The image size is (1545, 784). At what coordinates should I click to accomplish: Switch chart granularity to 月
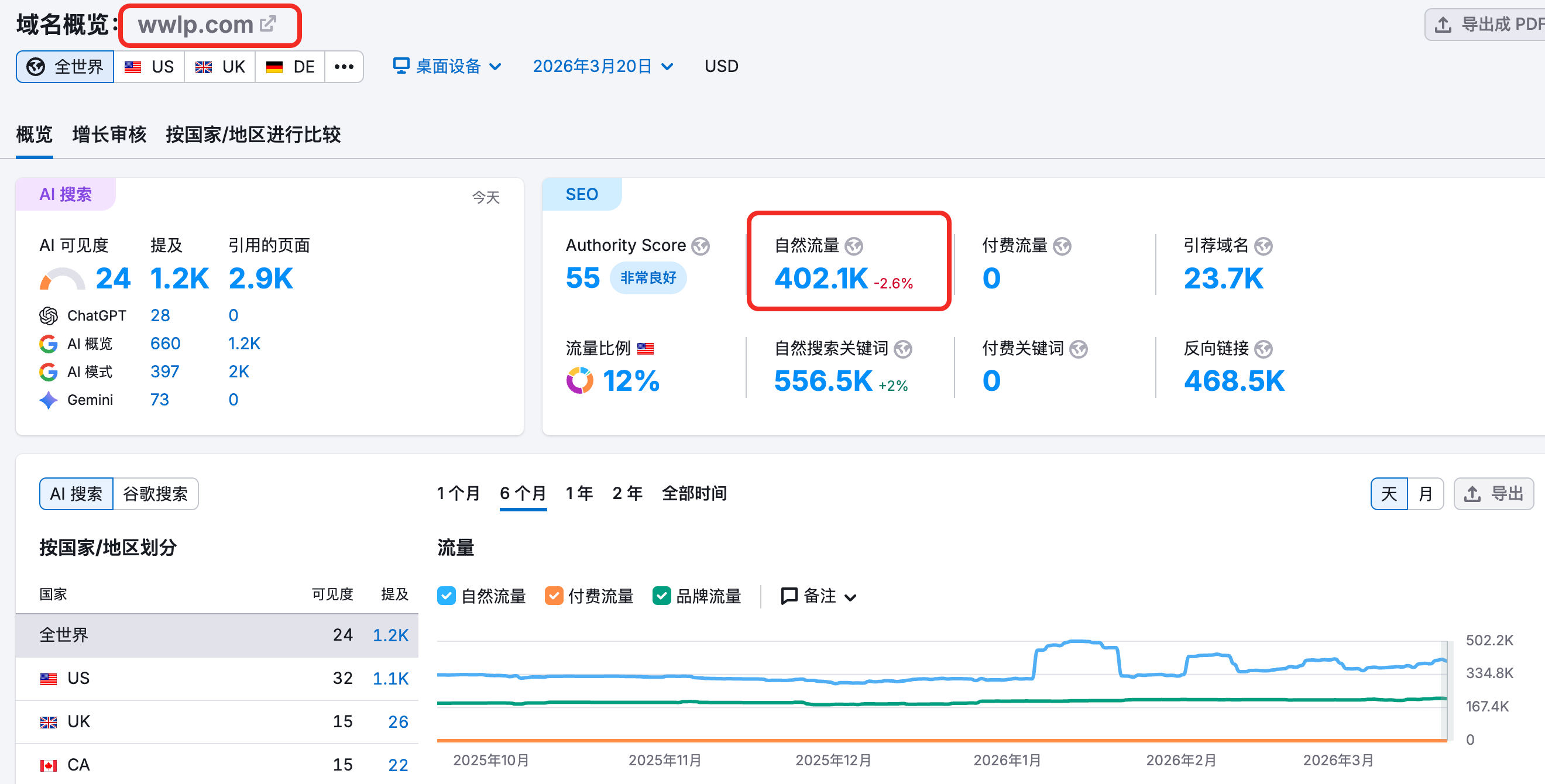[1425, 494]
